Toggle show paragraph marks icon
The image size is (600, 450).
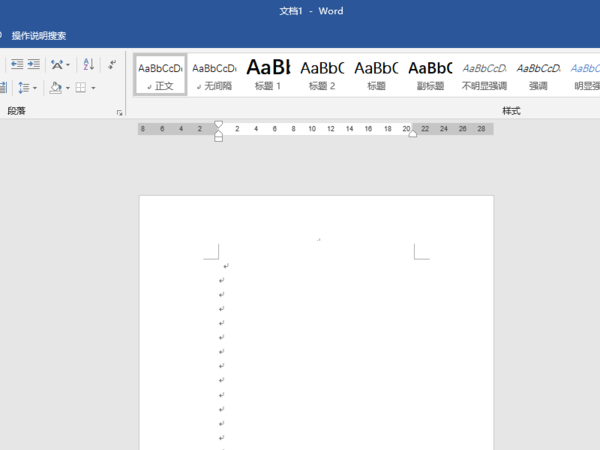112,64
